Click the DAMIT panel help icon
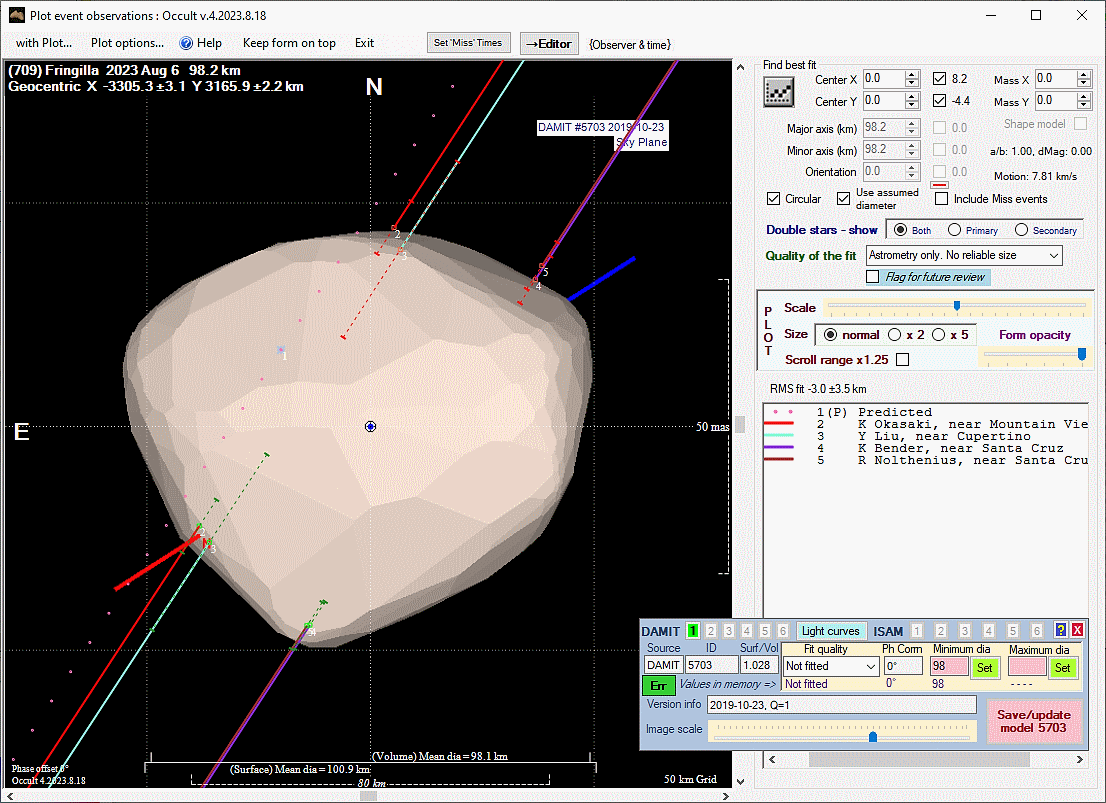 (x=1061, y=630)
